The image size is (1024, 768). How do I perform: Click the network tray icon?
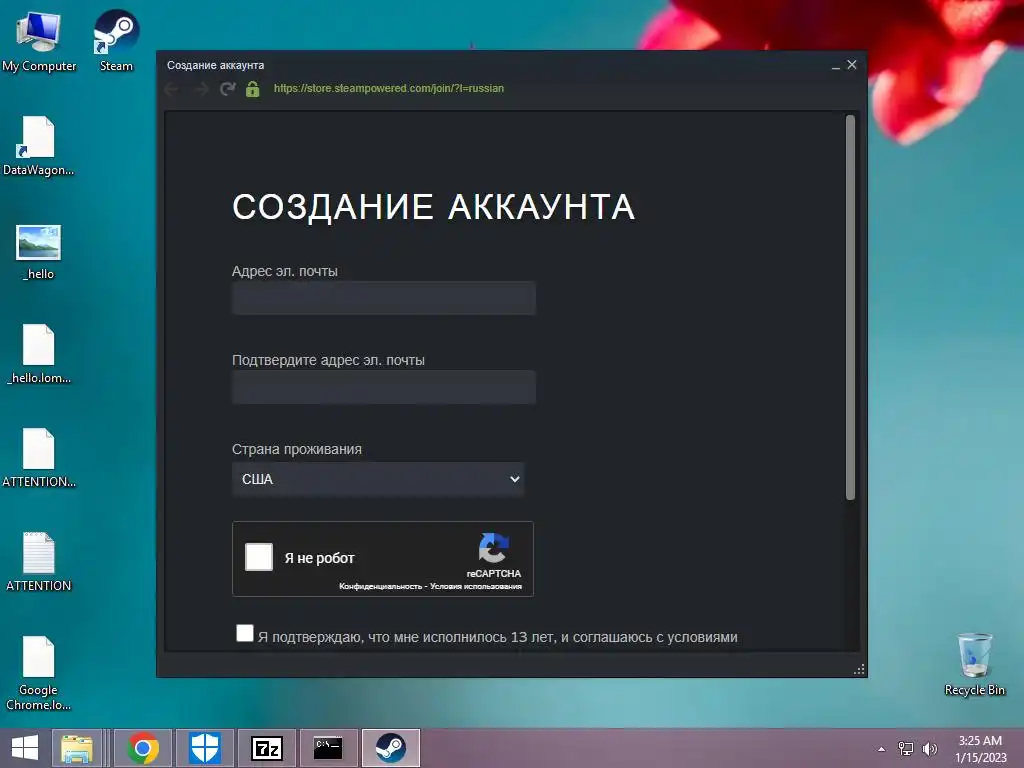906,748
